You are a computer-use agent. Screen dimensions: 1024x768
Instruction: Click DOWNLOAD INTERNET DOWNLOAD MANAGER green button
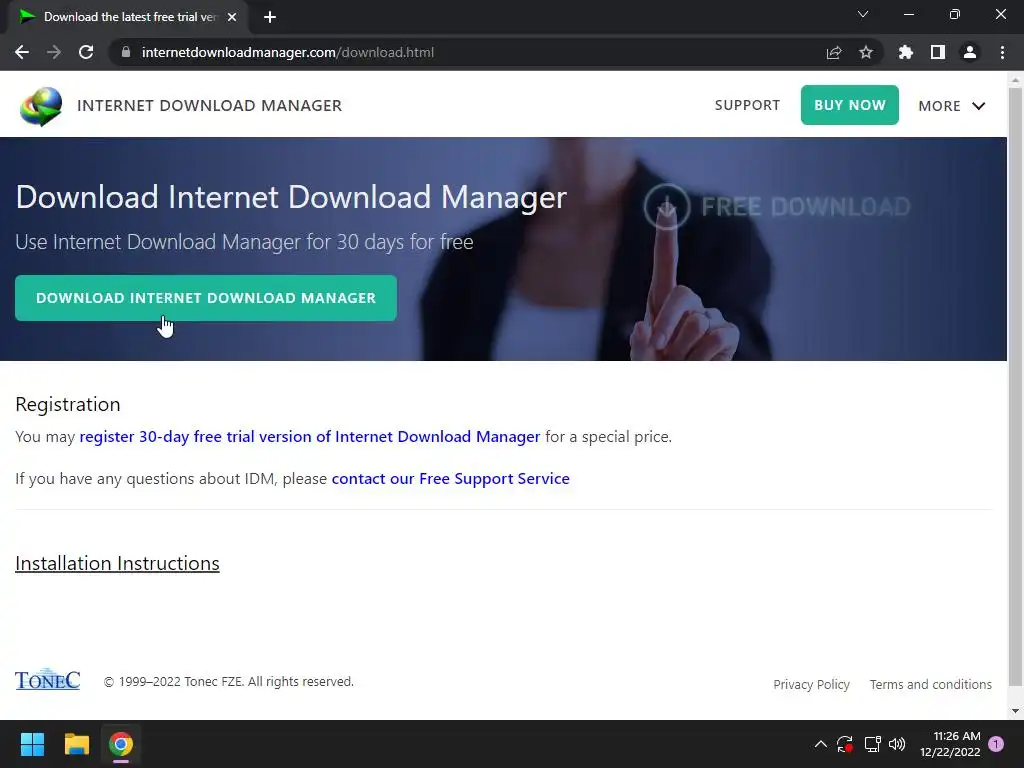tap(206, 298)
